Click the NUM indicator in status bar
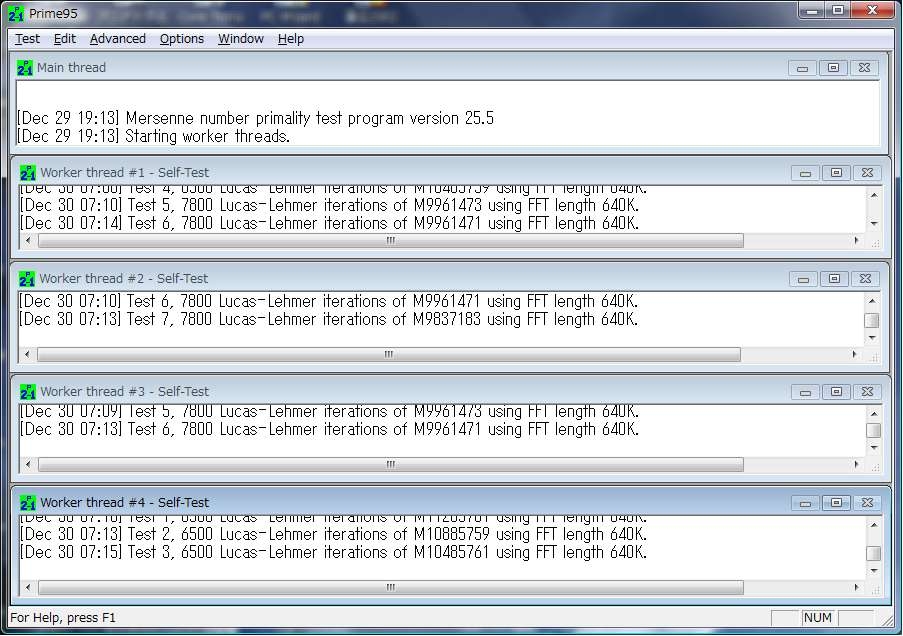 (818, 618)
